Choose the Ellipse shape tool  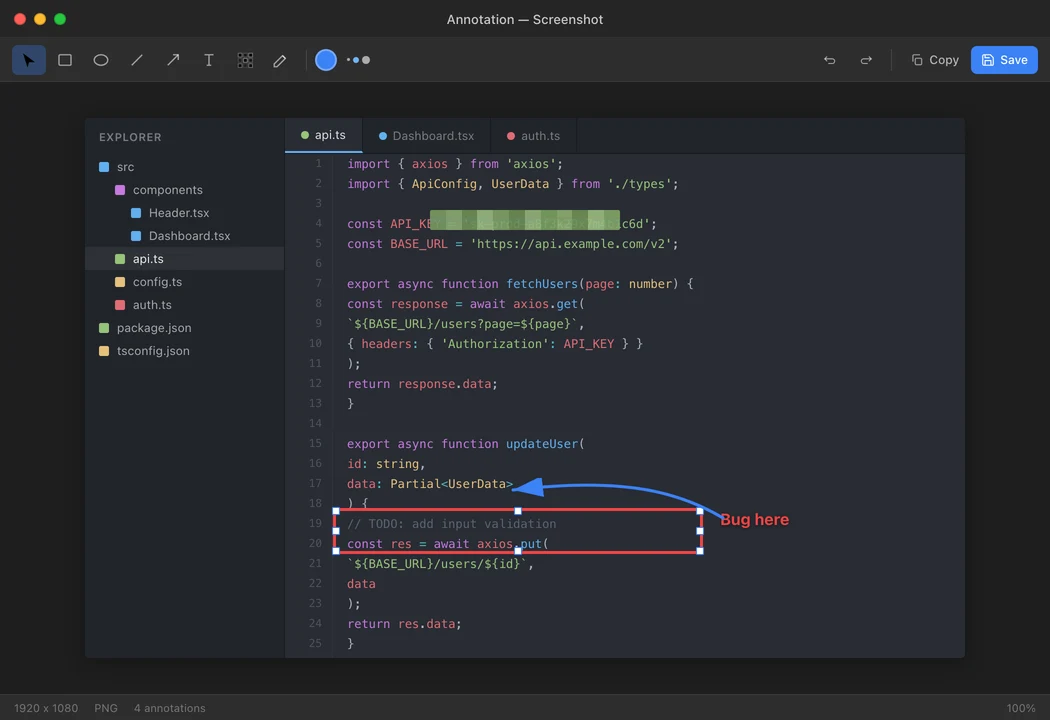tap(100, 60)
